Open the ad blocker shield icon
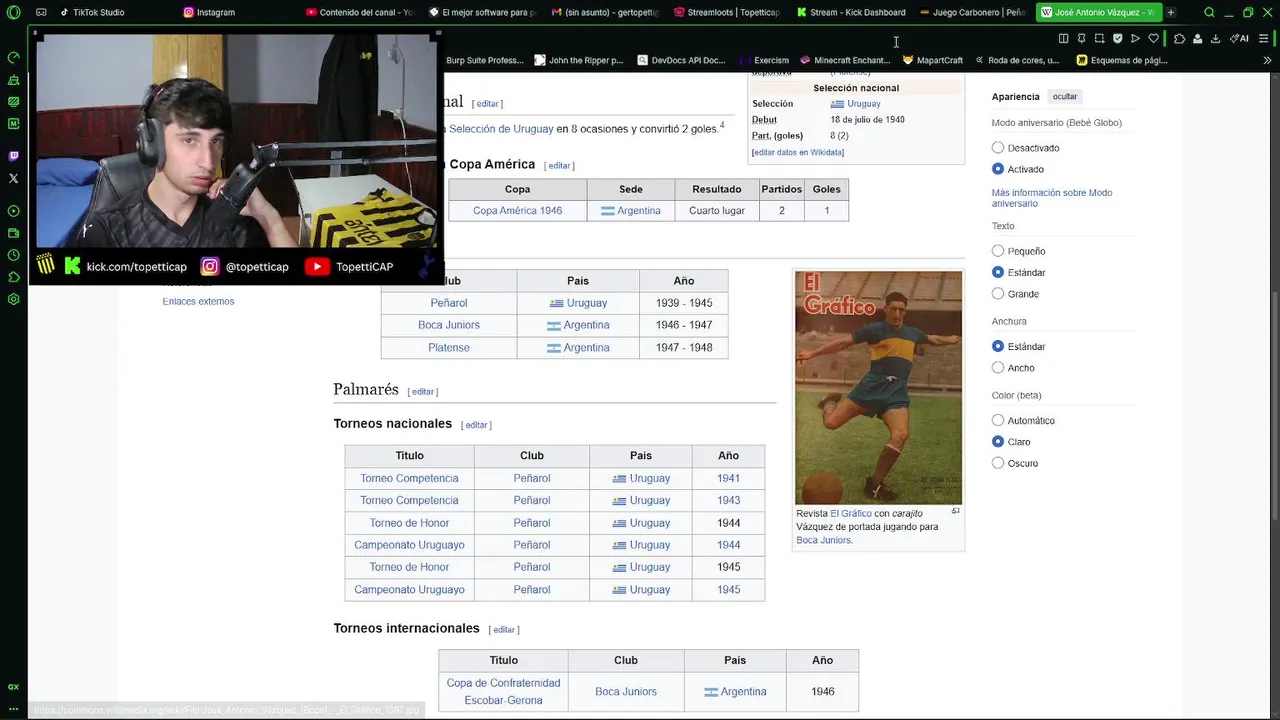 pyautogui.click(x=1117, y=38)
